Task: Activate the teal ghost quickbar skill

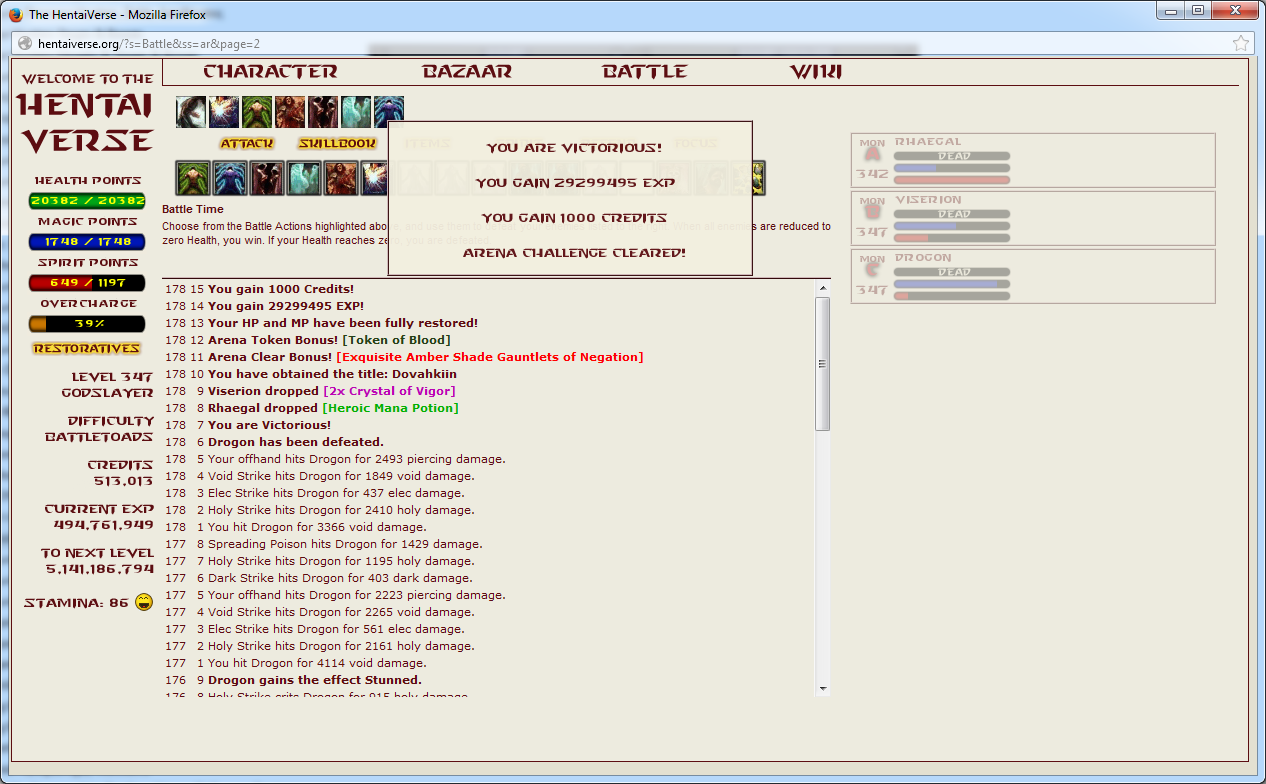Action: click(x=304, y=178)
